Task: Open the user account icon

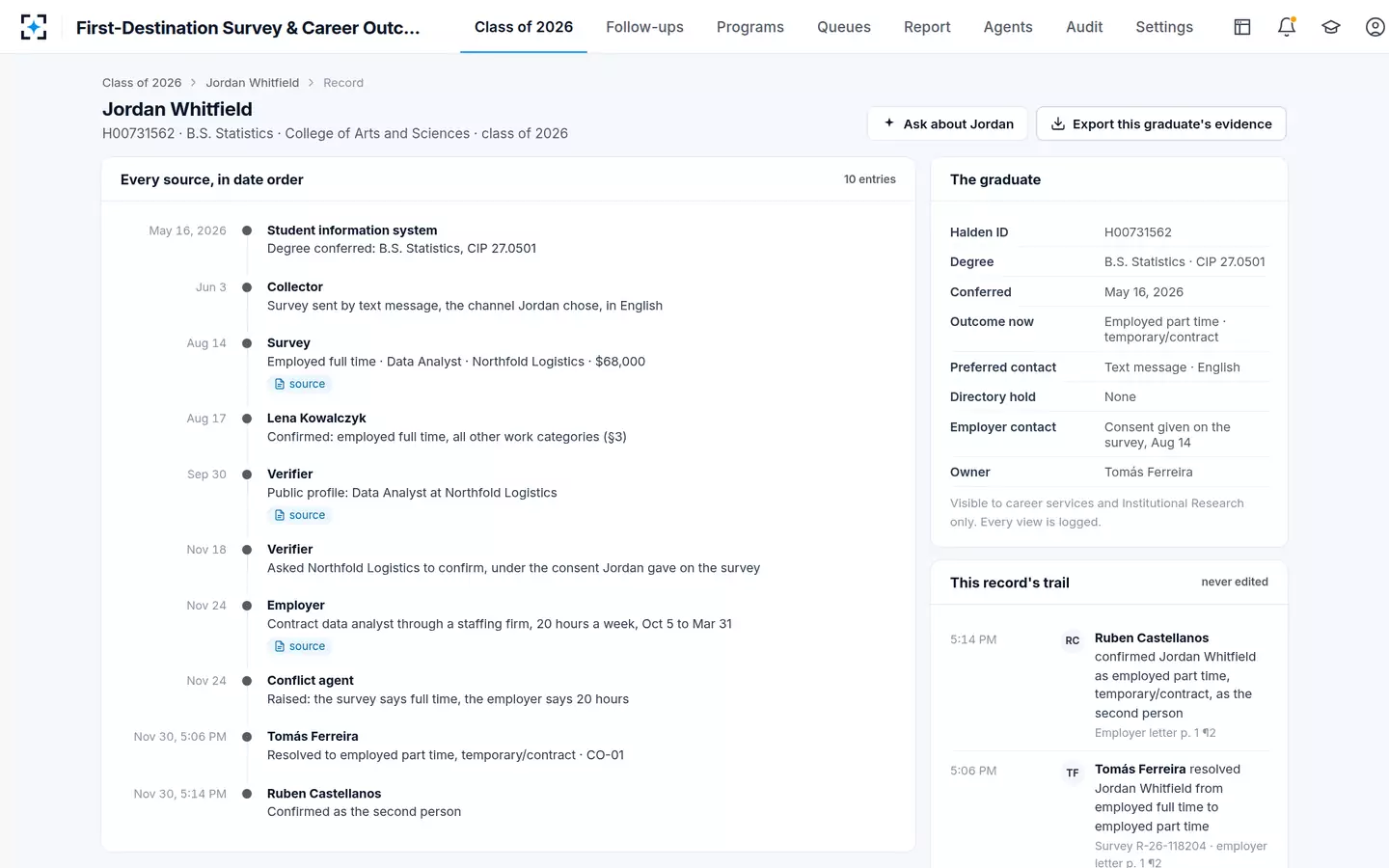Action: tap(1375, 27)
